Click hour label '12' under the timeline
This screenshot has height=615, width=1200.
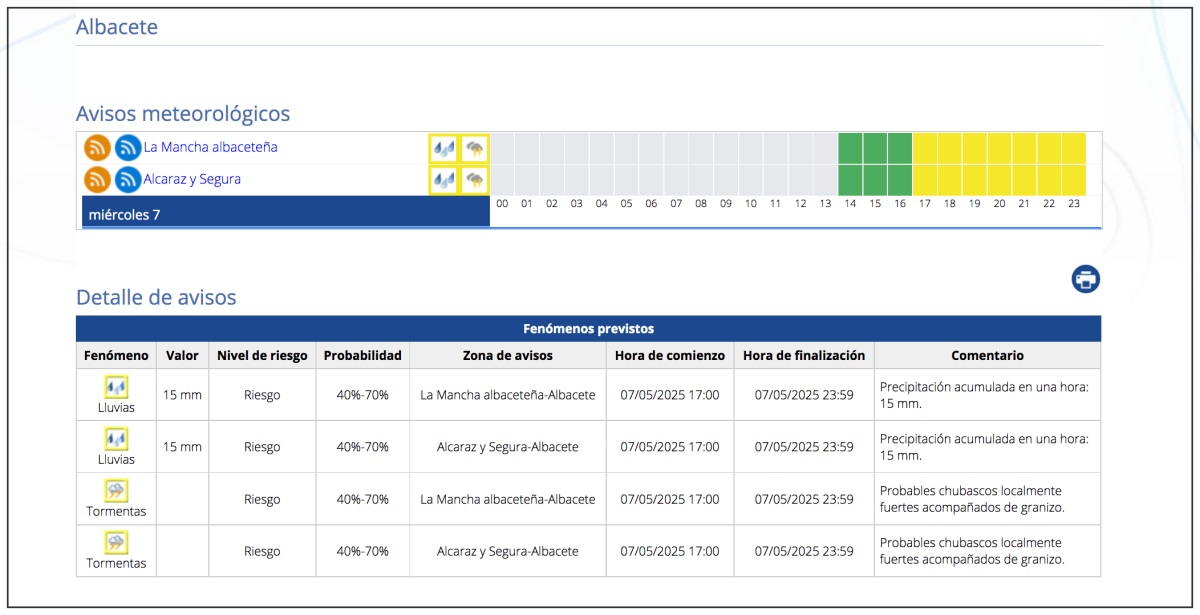800,204
